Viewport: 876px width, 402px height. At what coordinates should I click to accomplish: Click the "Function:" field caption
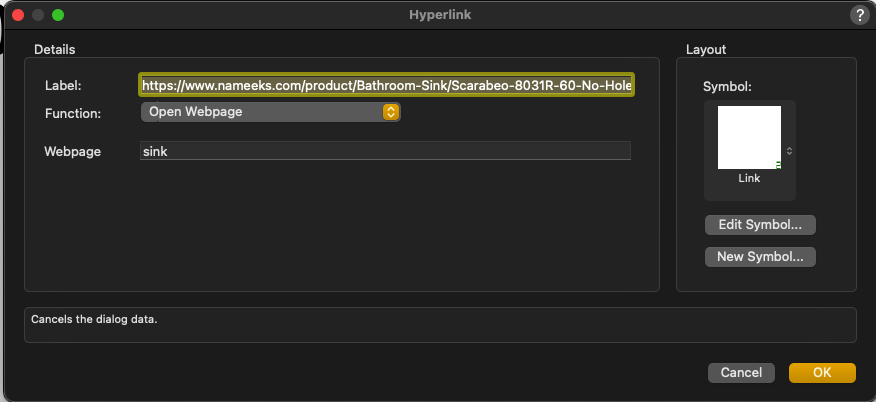pyautogui.click(x=73, y=113)
